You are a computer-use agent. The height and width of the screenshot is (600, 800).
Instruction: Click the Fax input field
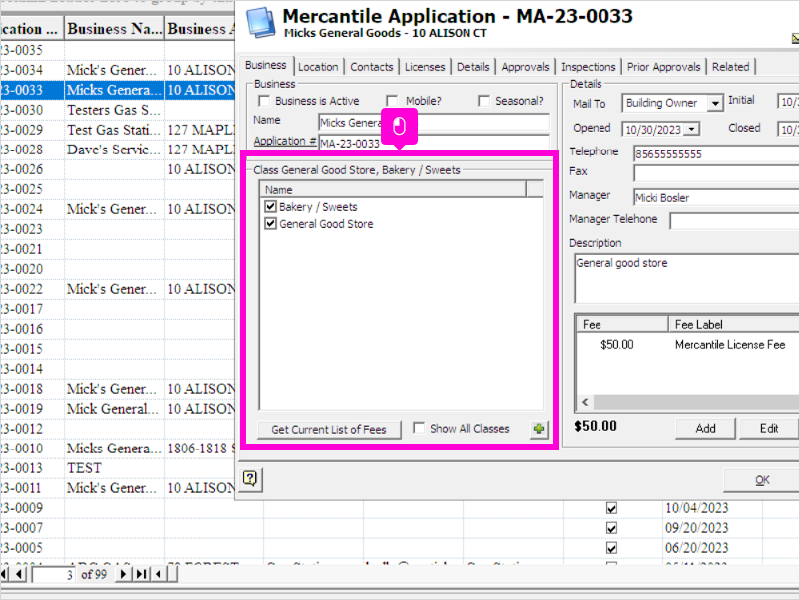click(716, 173)
